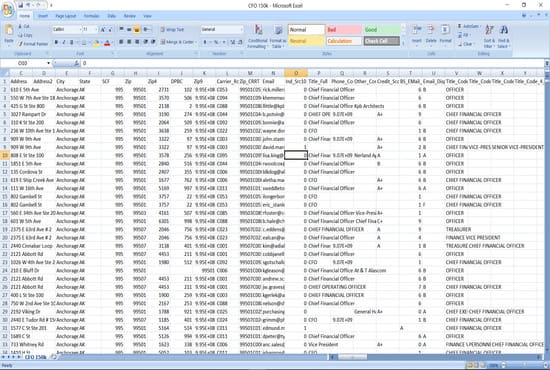The image size is (550, 370).
Task: Click the Decrease Decimal icon
Action: coord(240,42)
